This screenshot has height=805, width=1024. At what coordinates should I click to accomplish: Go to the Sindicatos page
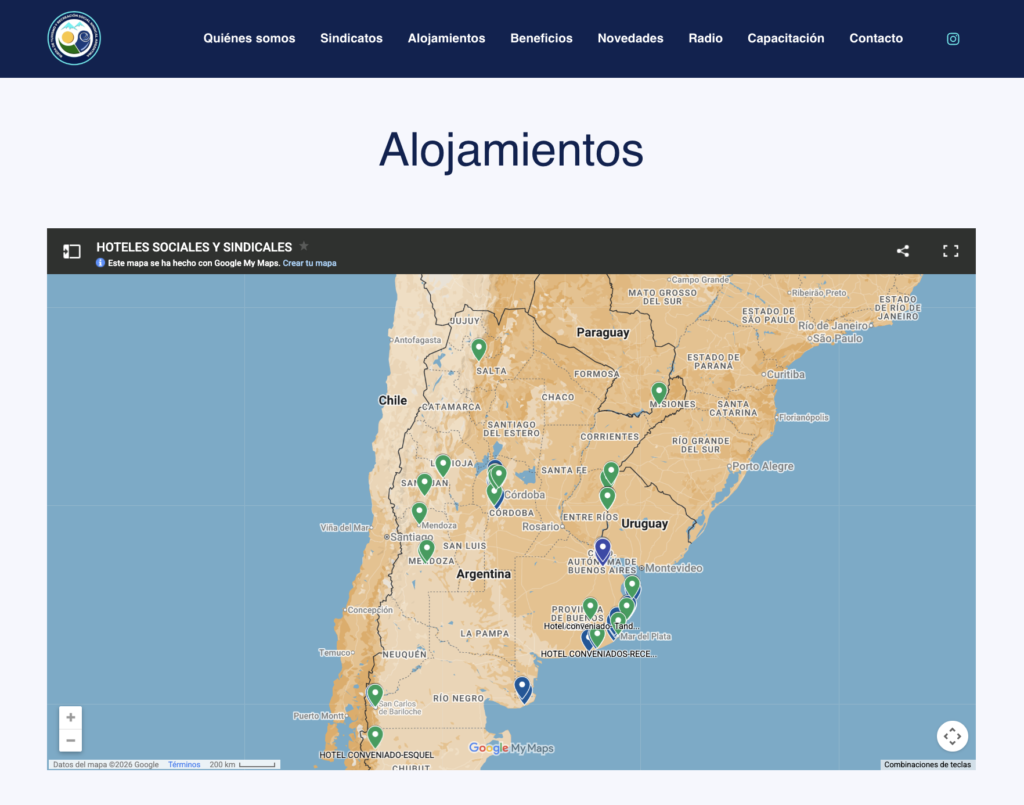pyautogui.click(x=351, y=39)
